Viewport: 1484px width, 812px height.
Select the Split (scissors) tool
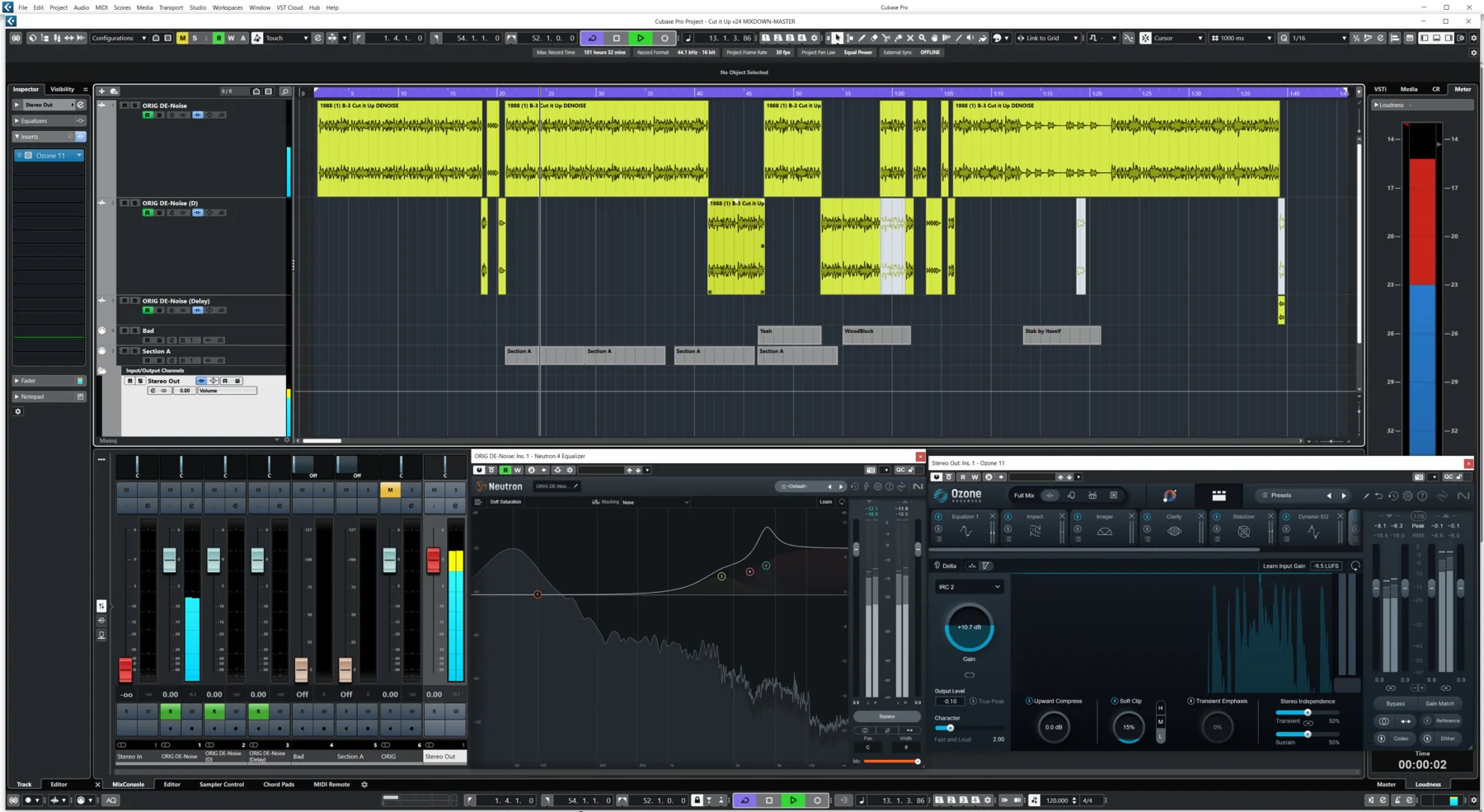coord(886,38)
